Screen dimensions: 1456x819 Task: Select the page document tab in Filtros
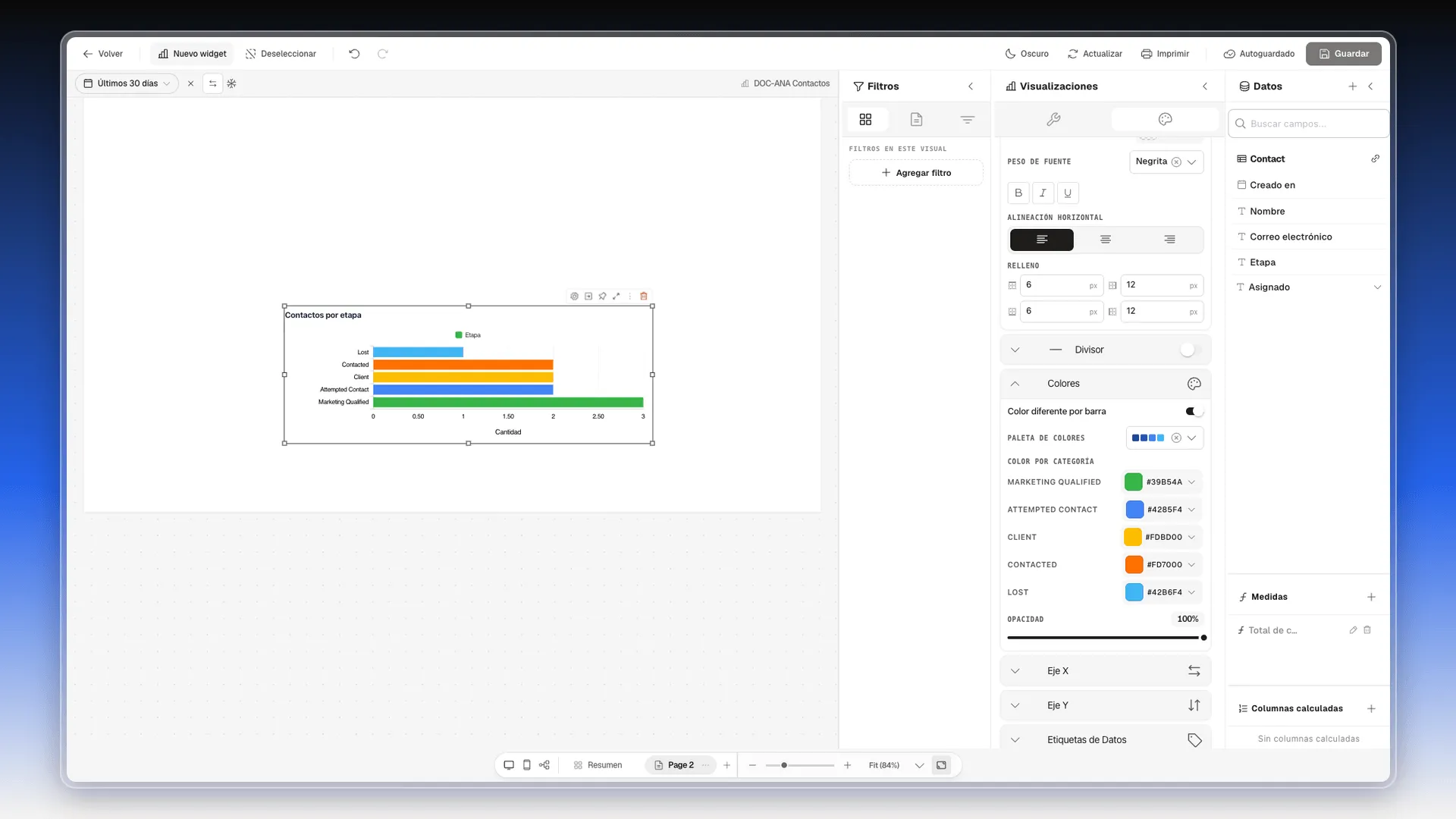[916, 119]
